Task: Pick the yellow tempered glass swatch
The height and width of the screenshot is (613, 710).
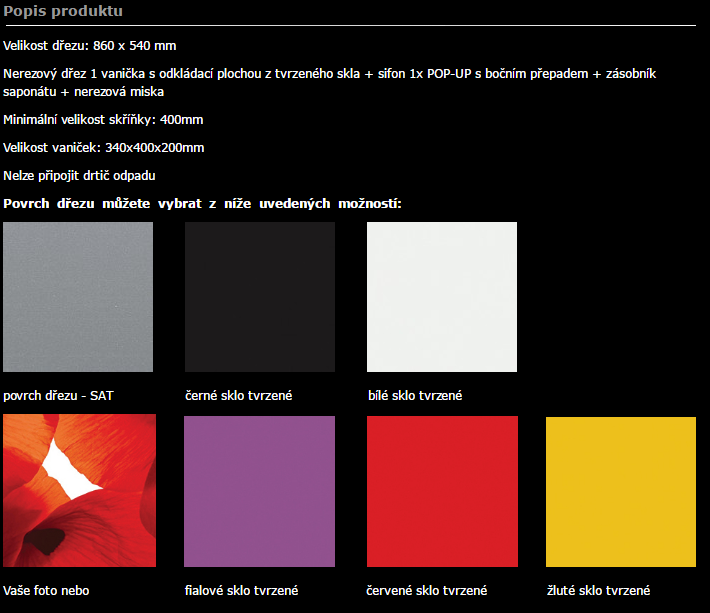Action: pyautogui.click(x=621, y=491)
